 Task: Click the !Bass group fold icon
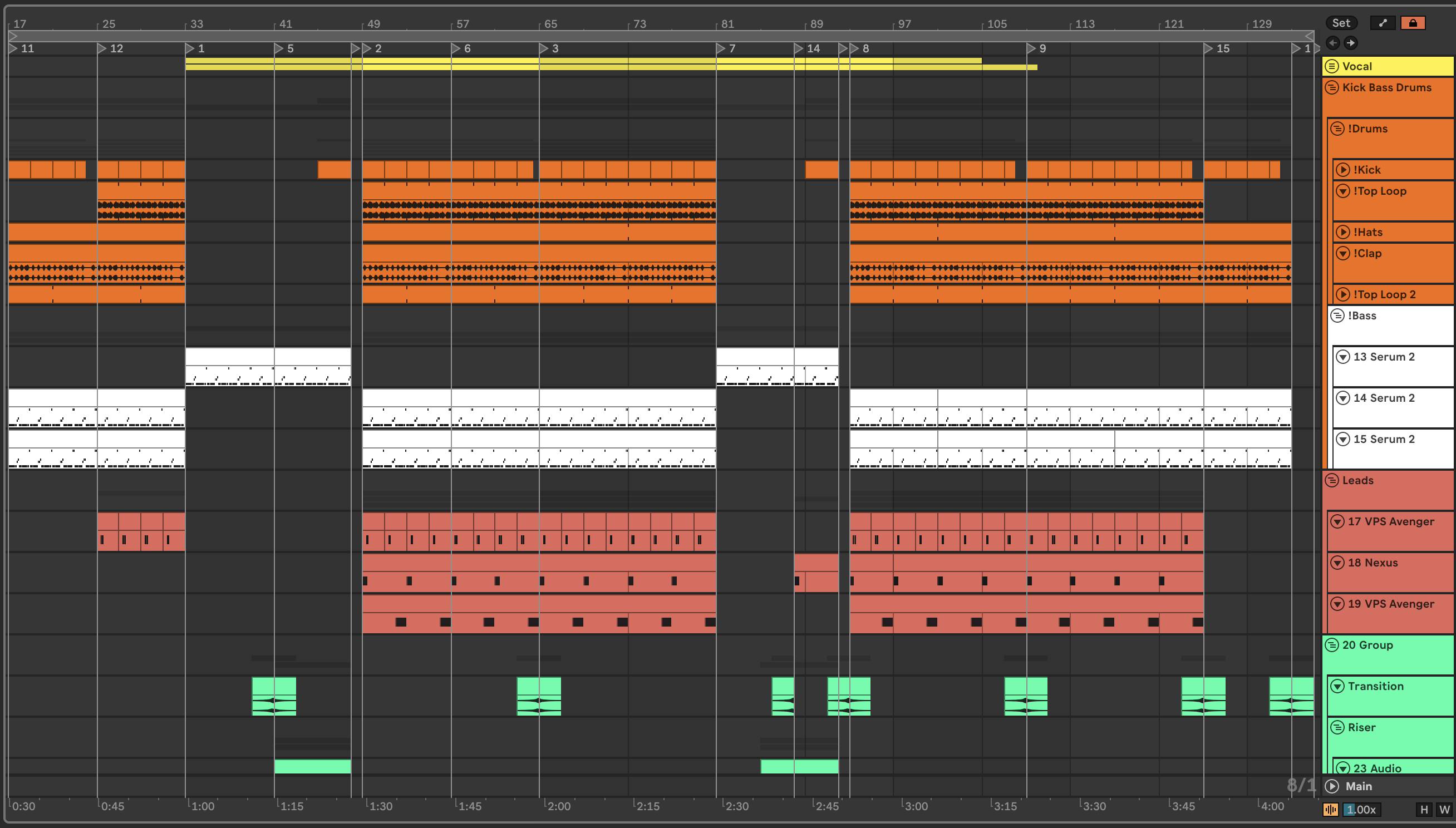(1337, 316)
